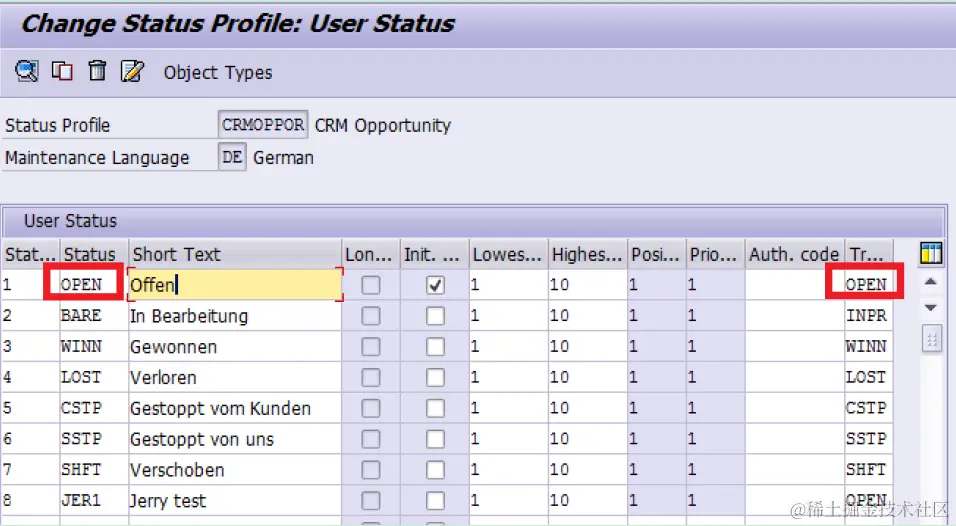Open table column configuration icon
The image size is (956, 526).
tap(931, 253)
